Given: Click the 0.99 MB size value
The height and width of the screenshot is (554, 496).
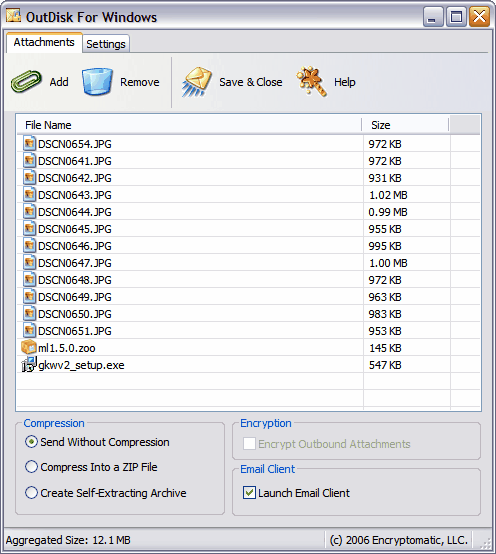Looking at the screenshot, I should coord(388,212).
